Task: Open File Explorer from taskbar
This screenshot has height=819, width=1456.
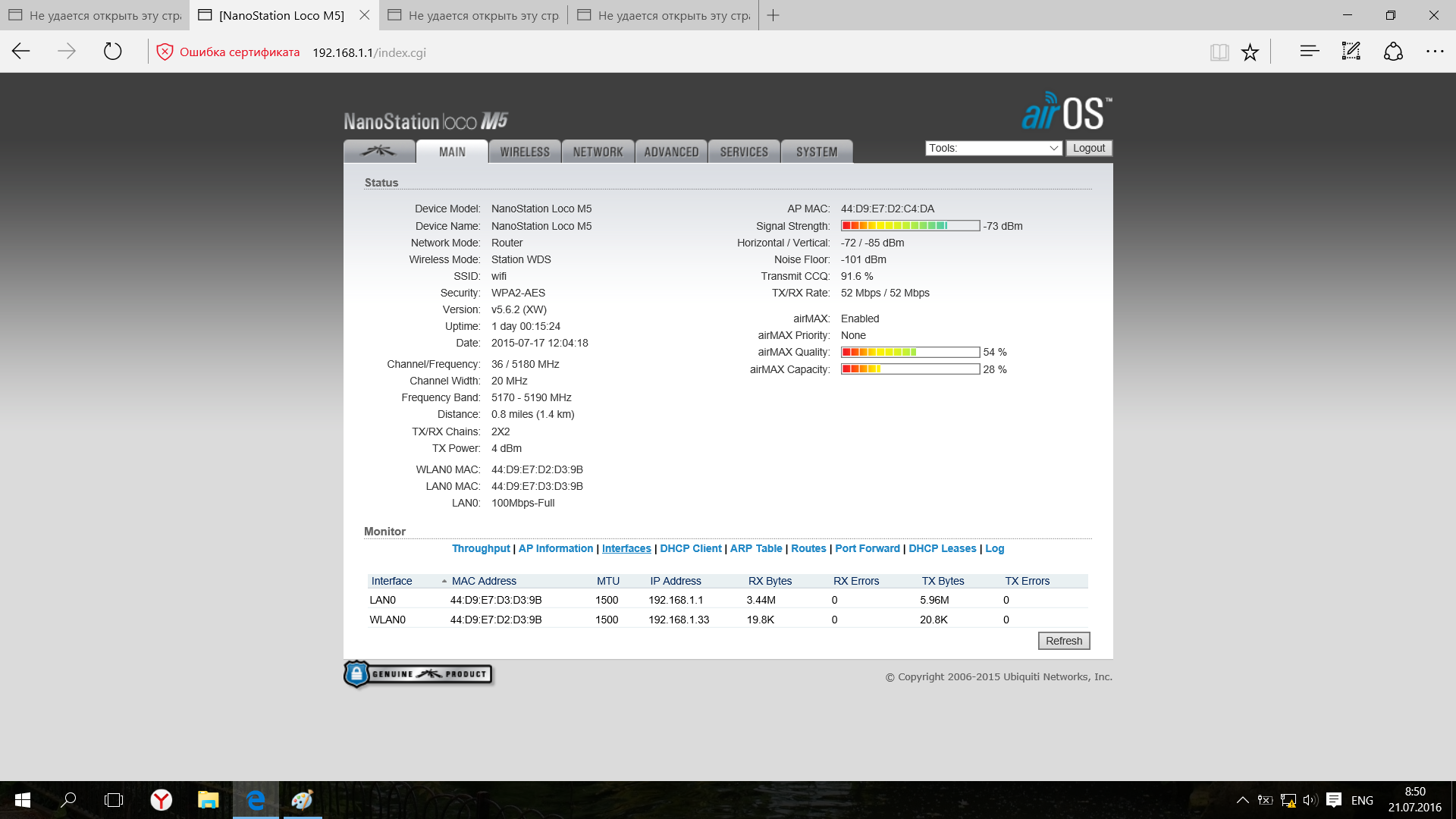Action: coord(208,800)
